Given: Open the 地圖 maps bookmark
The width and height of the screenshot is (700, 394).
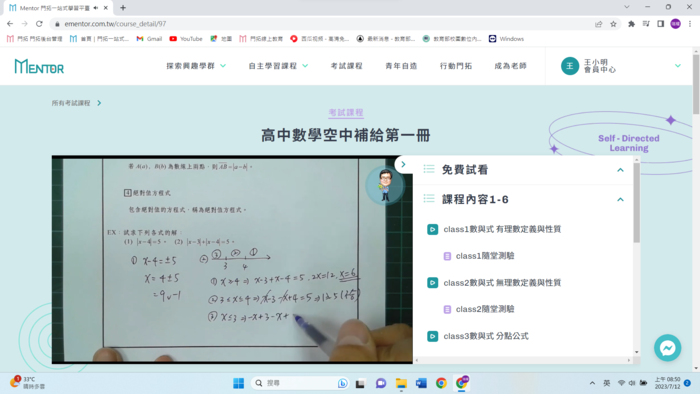Looking at the screenshot, I should [221, 39].
